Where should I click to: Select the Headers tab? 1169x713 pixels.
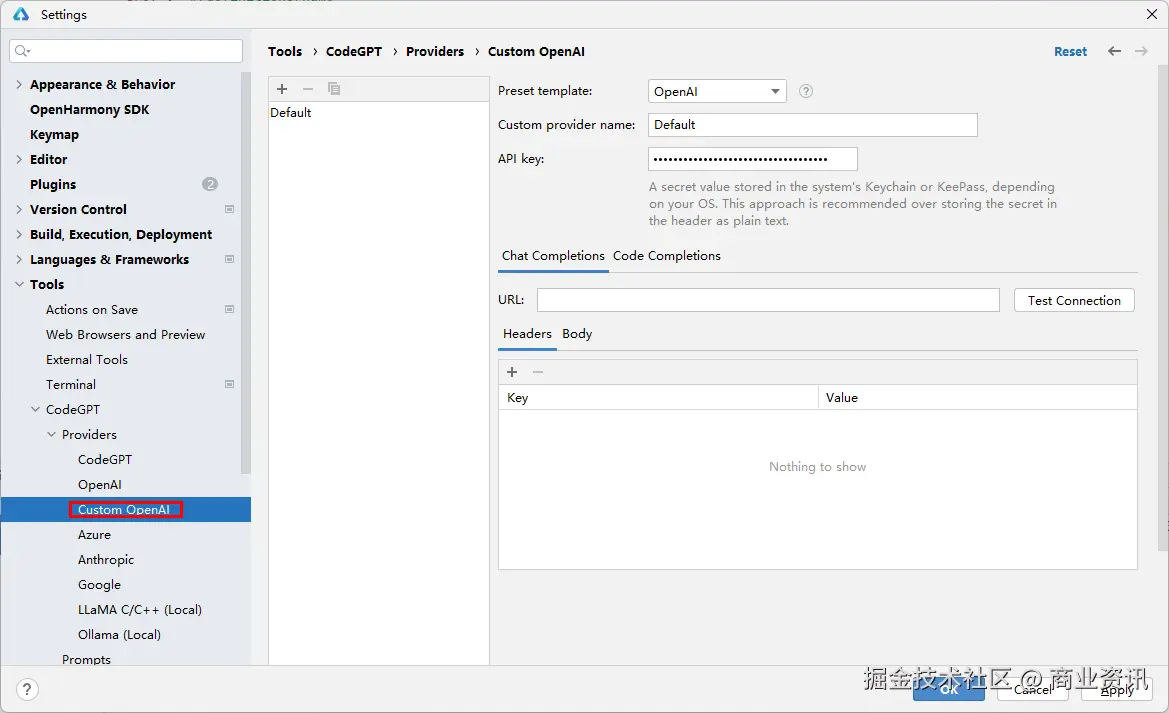coord(527,333)
